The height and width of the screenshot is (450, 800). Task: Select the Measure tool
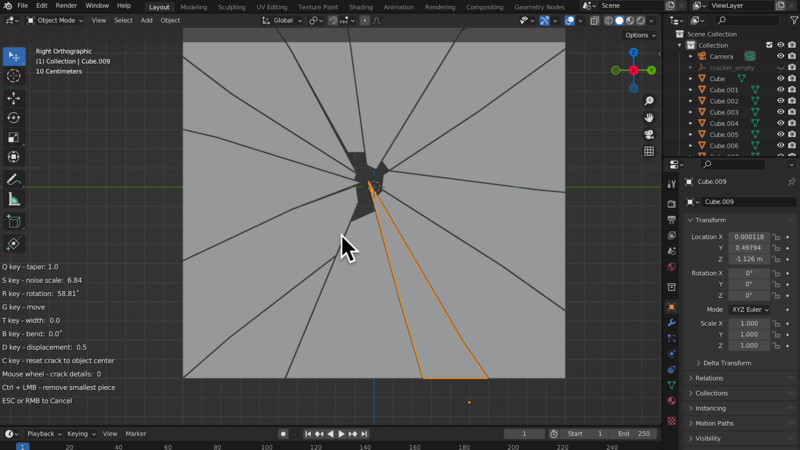14,199
